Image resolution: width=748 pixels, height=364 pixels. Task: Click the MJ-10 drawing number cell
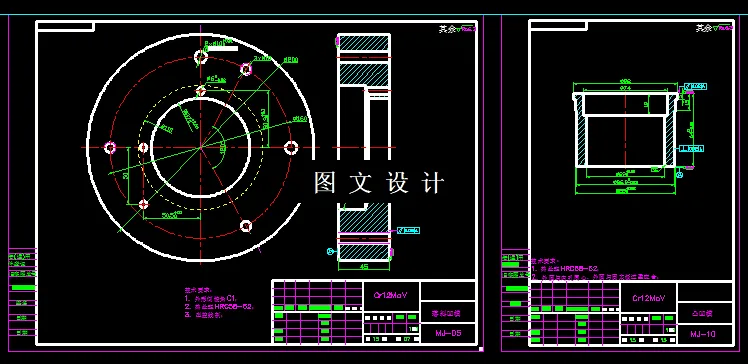click(704, 334)
